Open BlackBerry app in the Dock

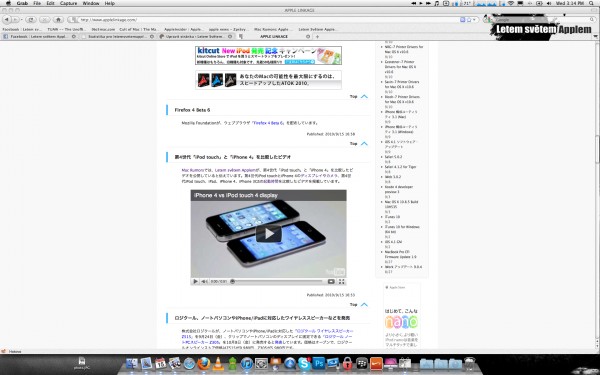[x=362, y=363]
